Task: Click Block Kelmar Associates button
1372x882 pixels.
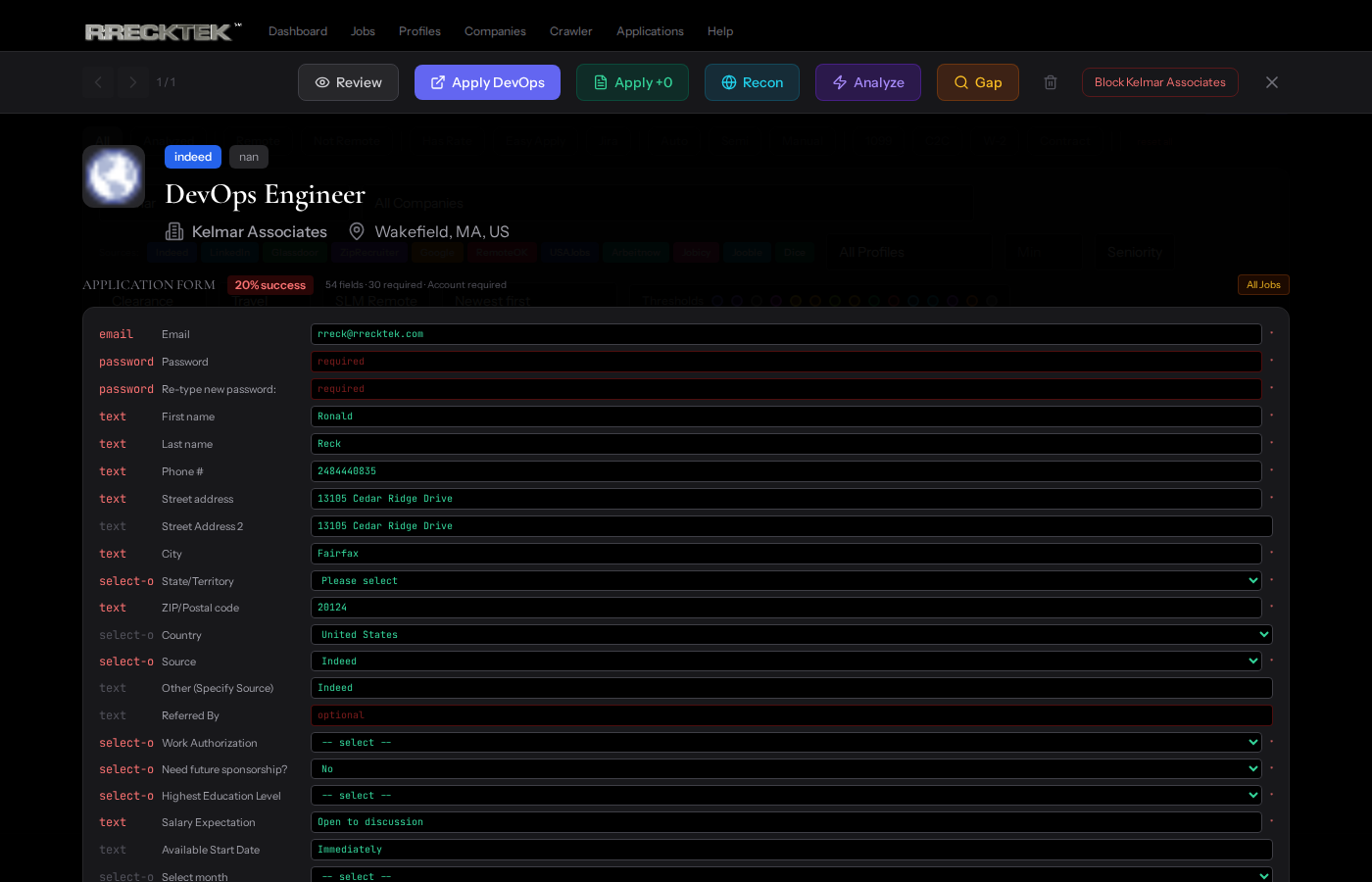Action: pyautogui.click(x=1159, y=82)
